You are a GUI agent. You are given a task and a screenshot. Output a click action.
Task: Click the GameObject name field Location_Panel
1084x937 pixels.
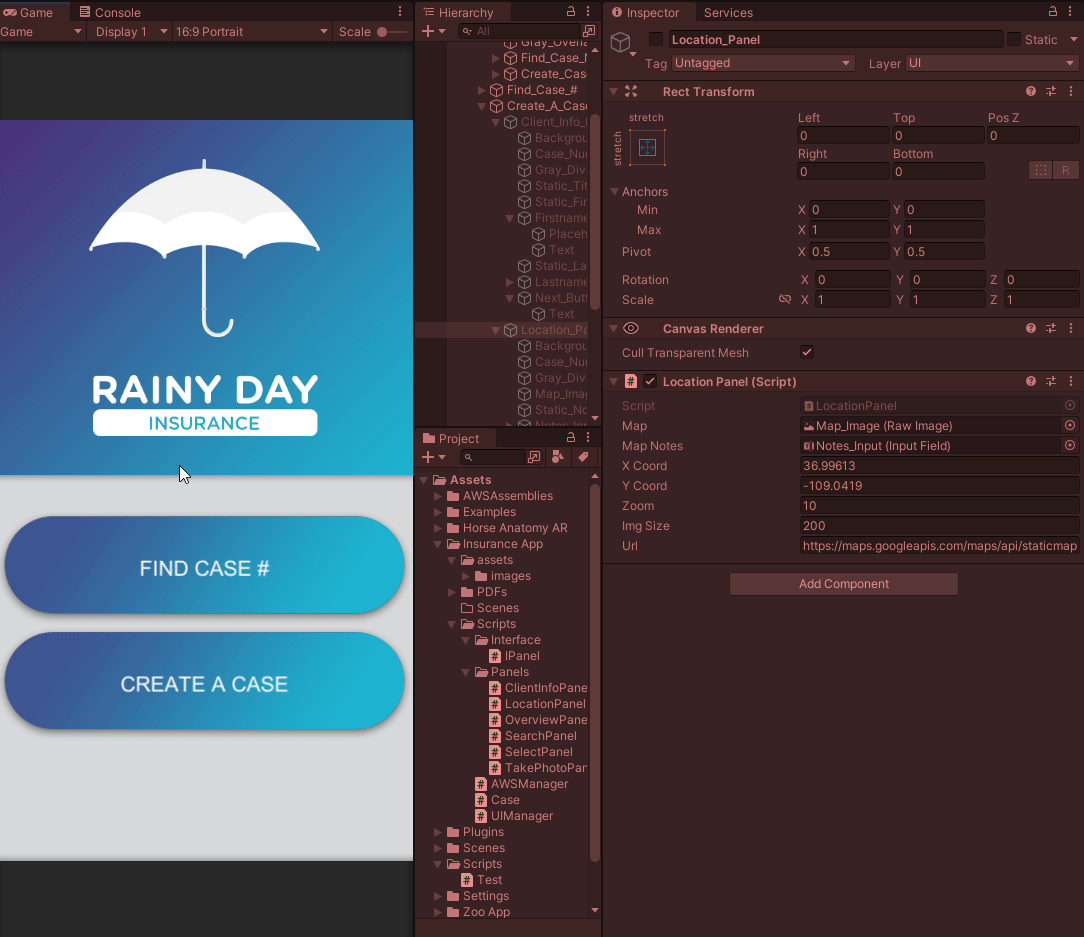tap(837, 39)
